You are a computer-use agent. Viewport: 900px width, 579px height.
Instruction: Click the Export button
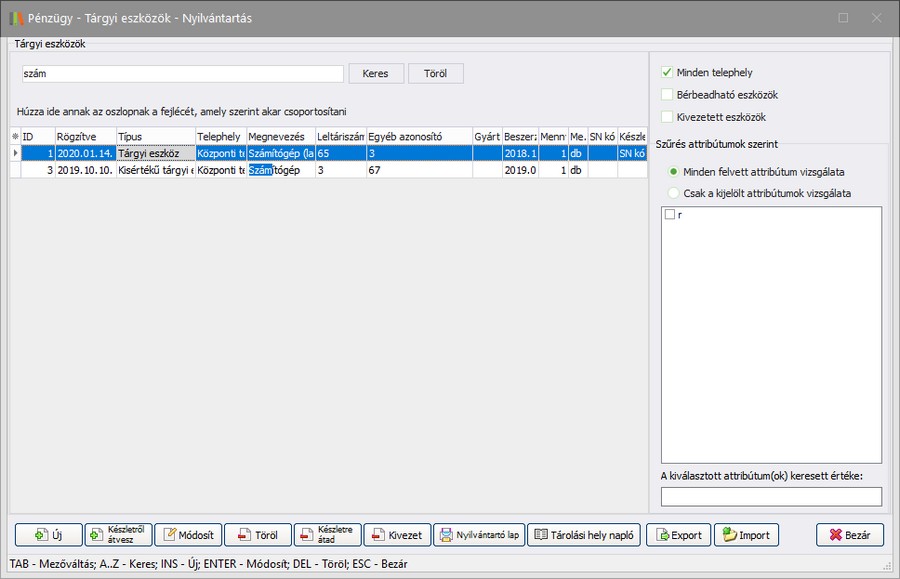[678, 535]
